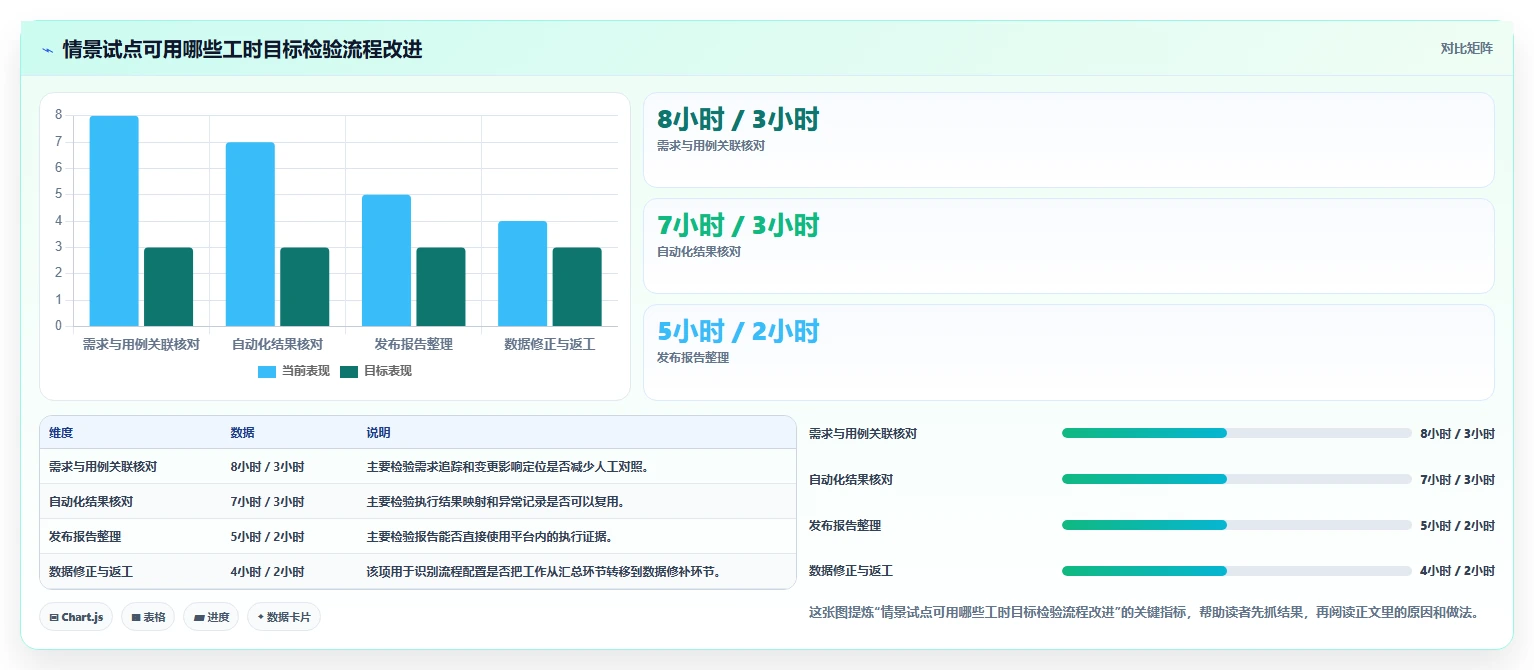Click the title 情景试点可用哪些工时目标检验流程改进
Screen dimensions: 1534x670
coord(242,49)
